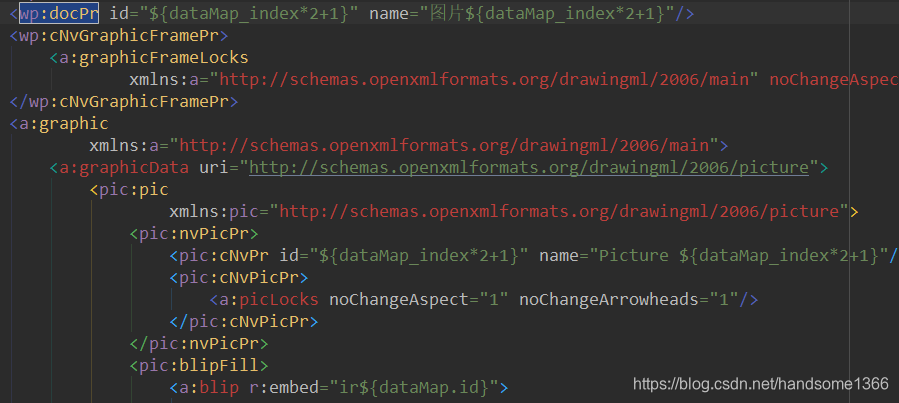Image resolution: width=899 pixels, height=403 pixels.
Task: Click the noChangeAspect="1" attribute of a:picLocks
Action: (x=419, y=299)
